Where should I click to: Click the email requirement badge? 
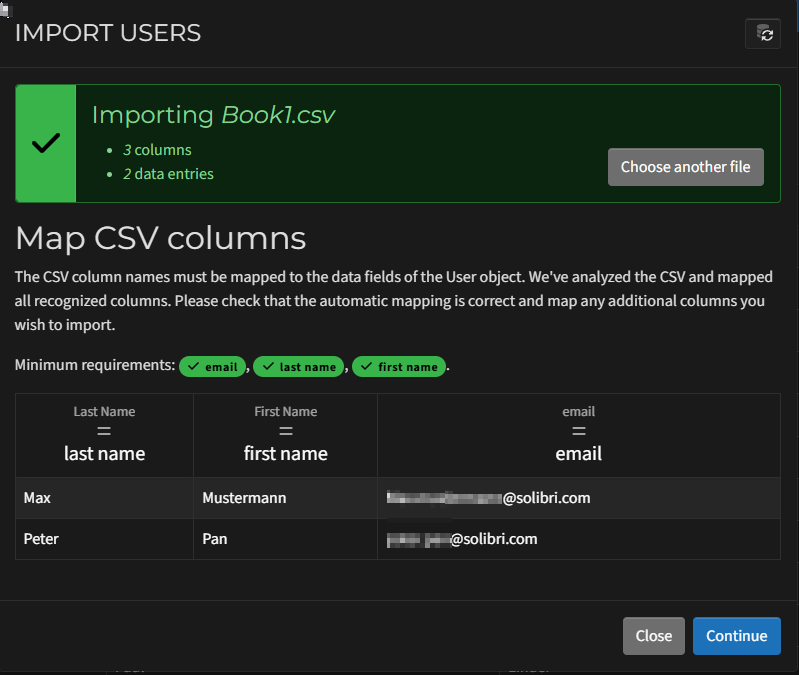(213, 367)
